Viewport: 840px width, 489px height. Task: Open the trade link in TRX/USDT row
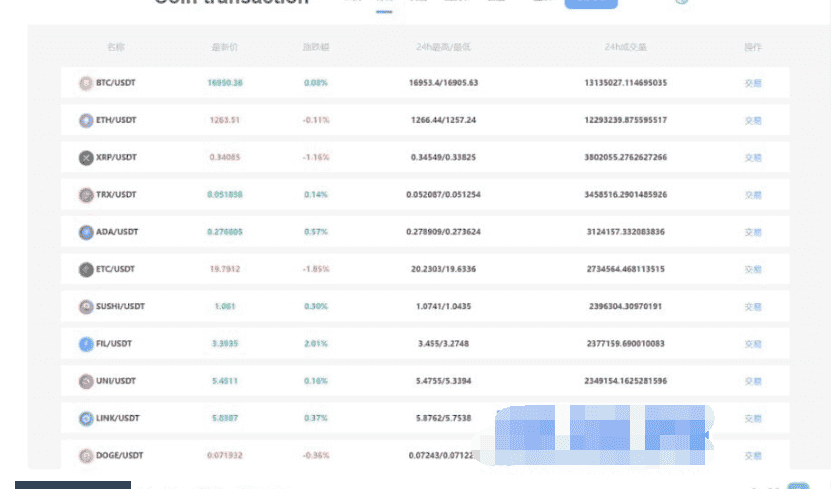pyautogui.click(x=753, y=195)
